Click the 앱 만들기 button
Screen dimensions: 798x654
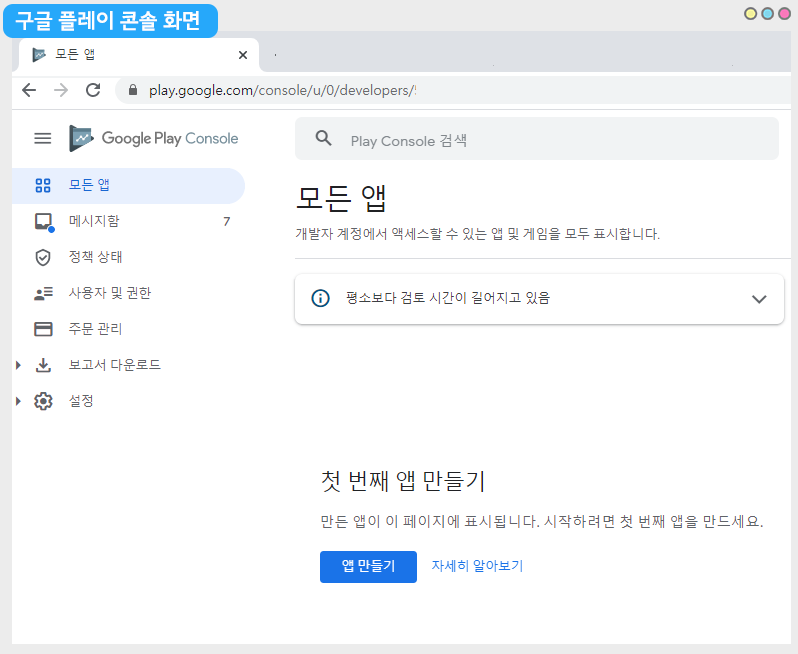tap(368, 566)
